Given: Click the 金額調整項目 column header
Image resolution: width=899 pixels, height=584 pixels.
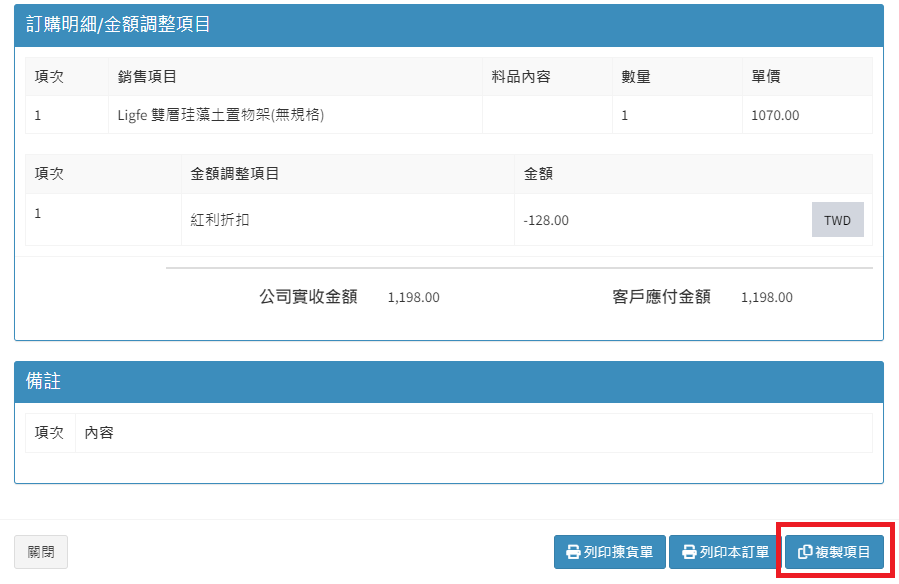Looking at the screenshot, I should coord(234,174).
